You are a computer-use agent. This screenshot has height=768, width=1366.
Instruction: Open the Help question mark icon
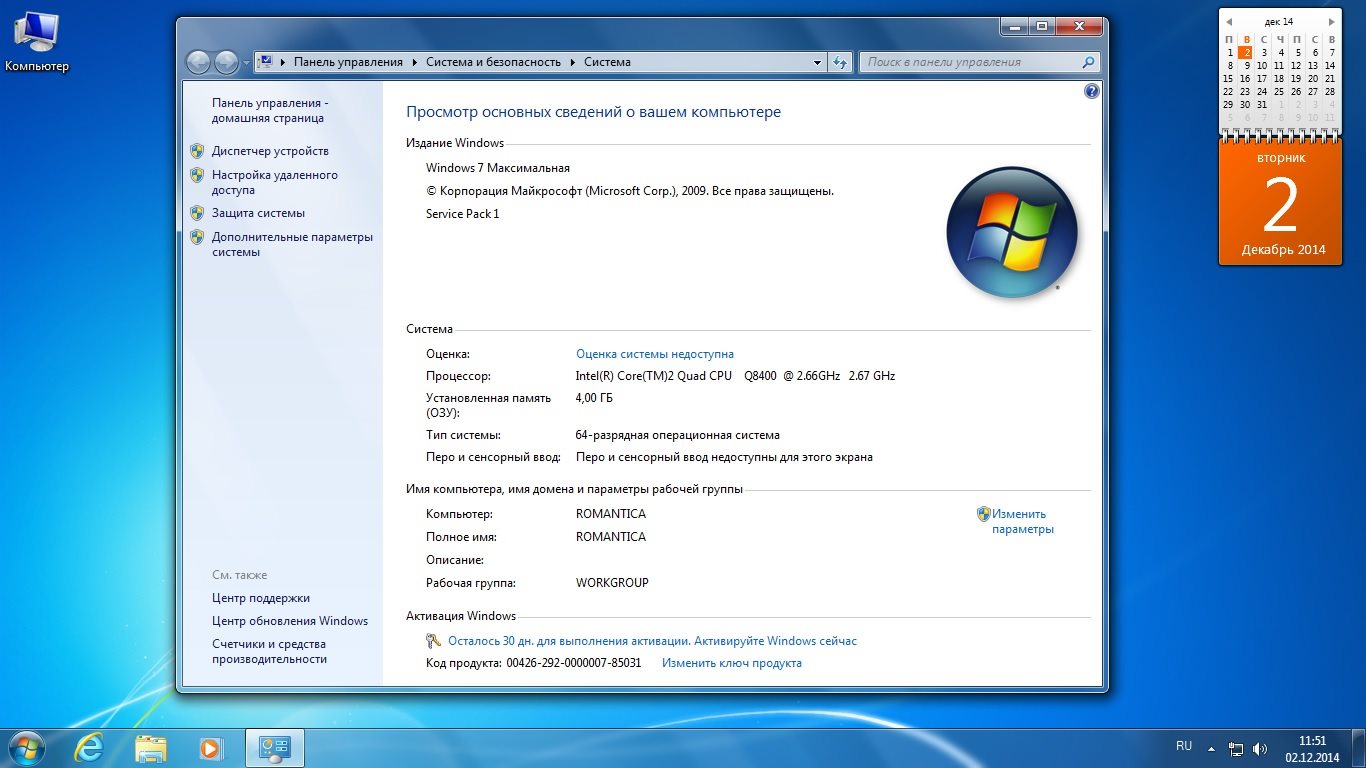pyautogui.click(x=1091, y=91)
